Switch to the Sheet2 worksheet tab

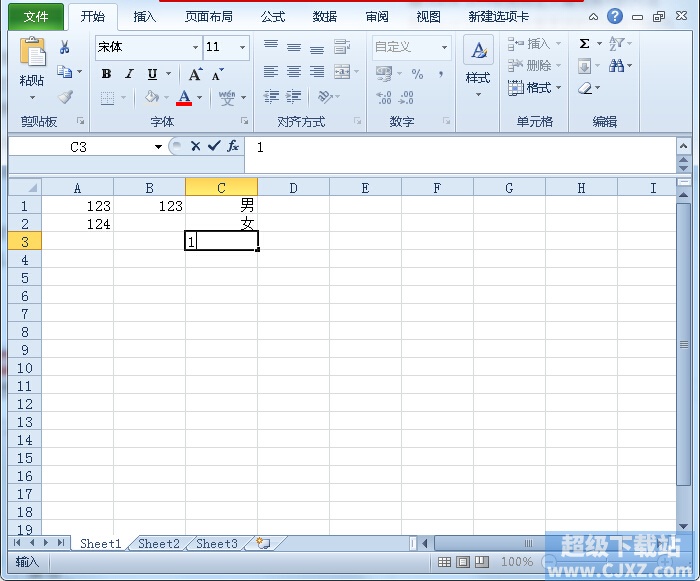159,543
